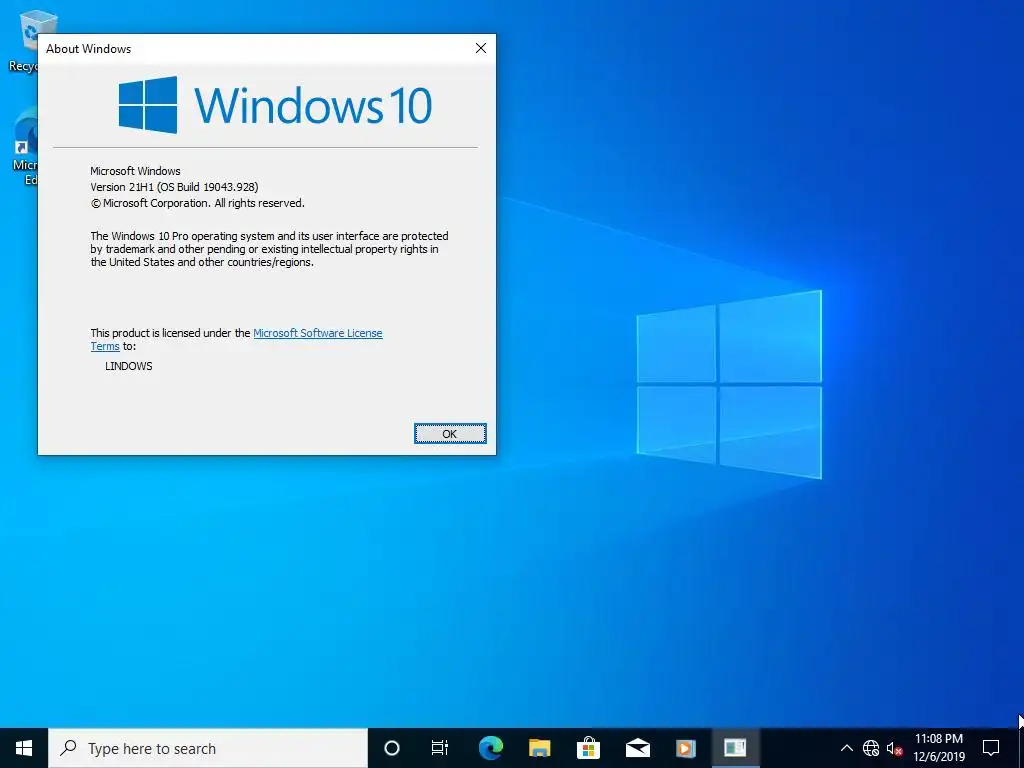Click the About Windows title bar text
The image size is (1024, 768).
tap(88, 48)
